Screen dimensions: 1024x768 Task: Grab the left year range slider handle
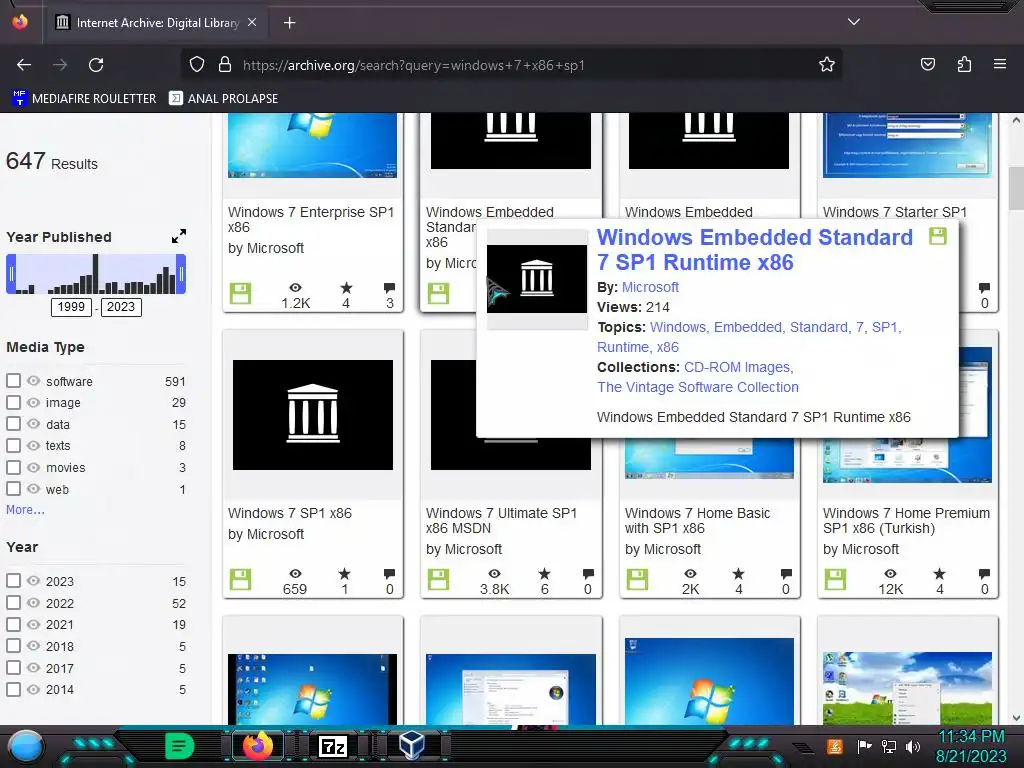(10, 274)
